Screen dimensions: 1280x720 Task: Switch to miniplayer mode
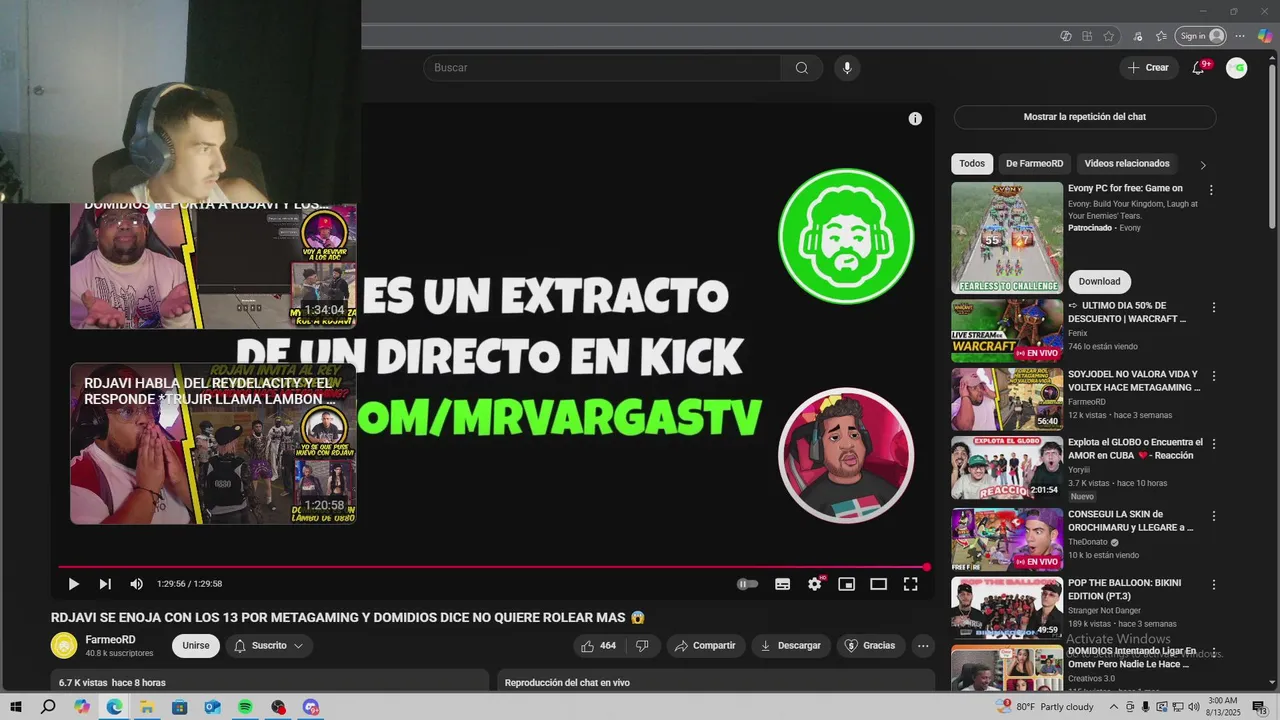[x=847, y=584]
